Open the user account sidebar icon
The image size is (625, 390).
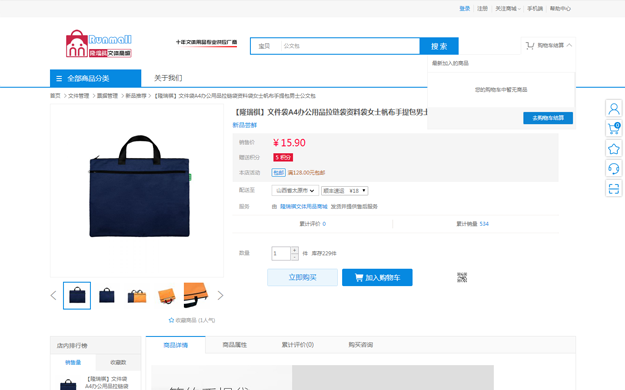(x=614, y=108)
